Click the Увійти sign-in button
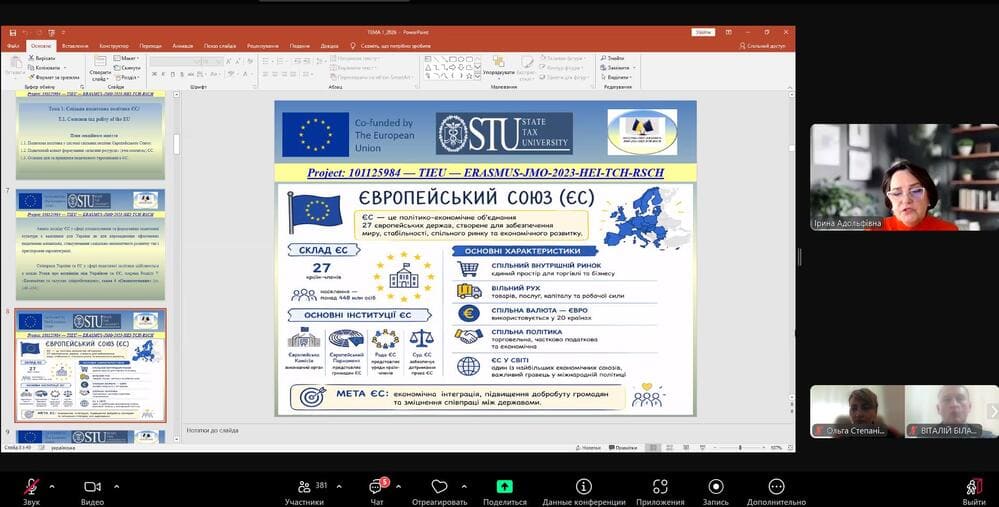 [x=703, y=32]
